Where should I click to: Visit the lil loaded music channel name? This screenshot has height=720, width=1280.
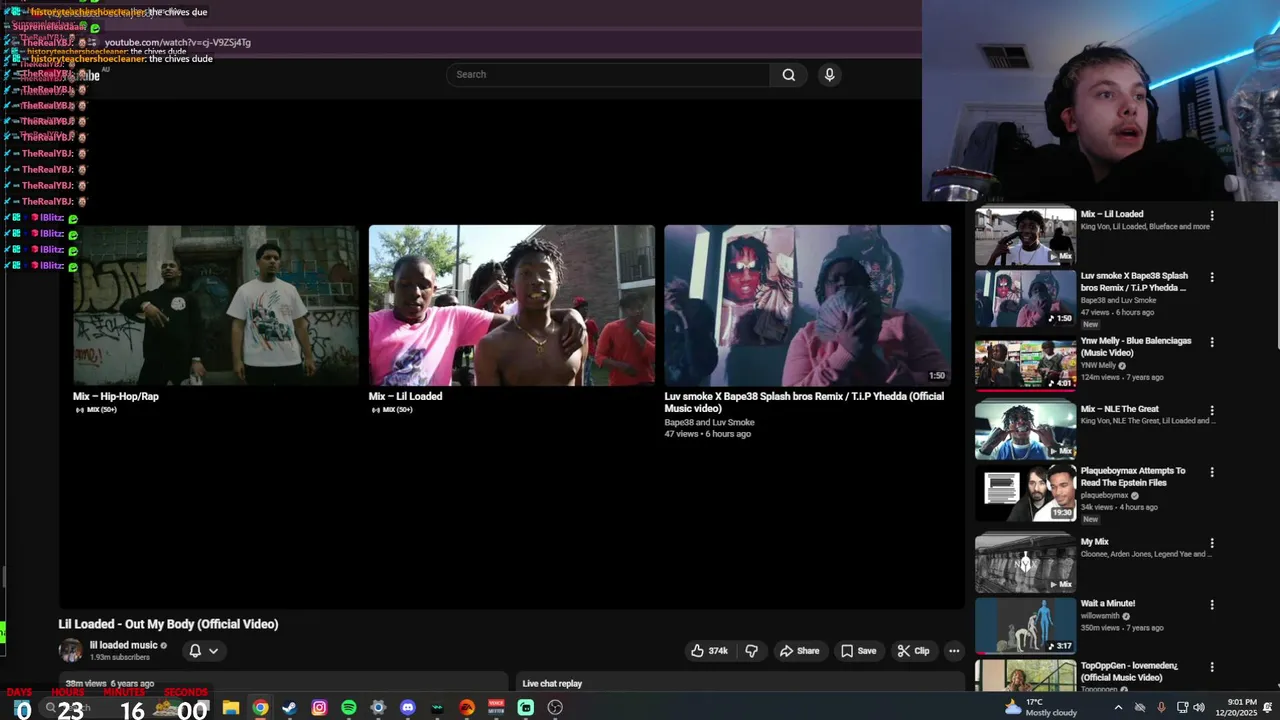click(124, 645)
